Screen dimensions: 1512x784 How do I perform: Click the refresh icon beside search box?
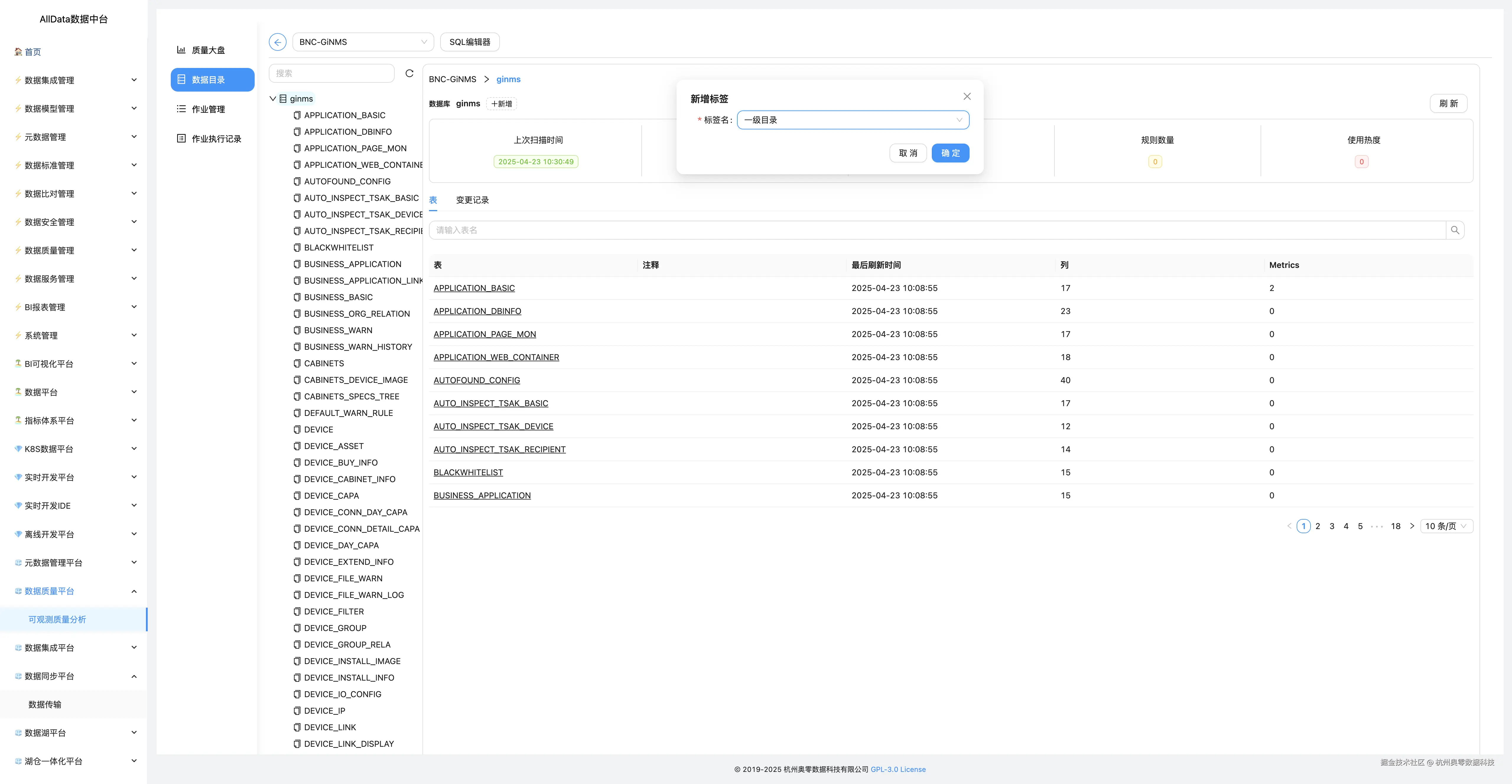tap(410, 73)
